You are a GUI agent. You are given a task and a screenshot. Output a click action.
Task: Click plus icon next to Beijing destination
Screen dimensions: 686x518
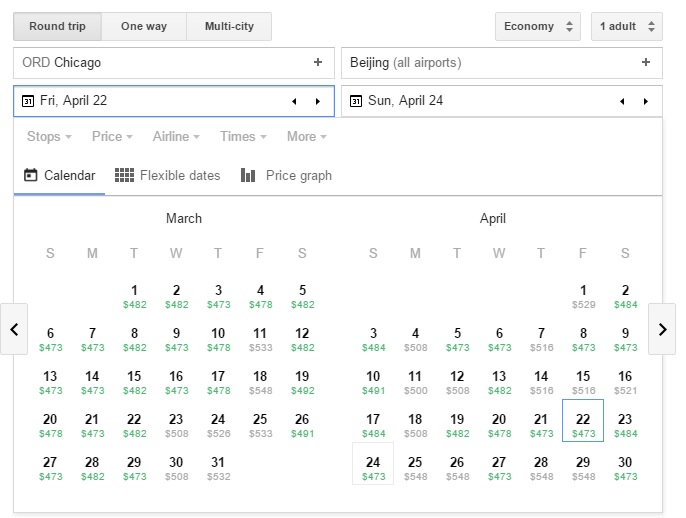pos(646,62)
